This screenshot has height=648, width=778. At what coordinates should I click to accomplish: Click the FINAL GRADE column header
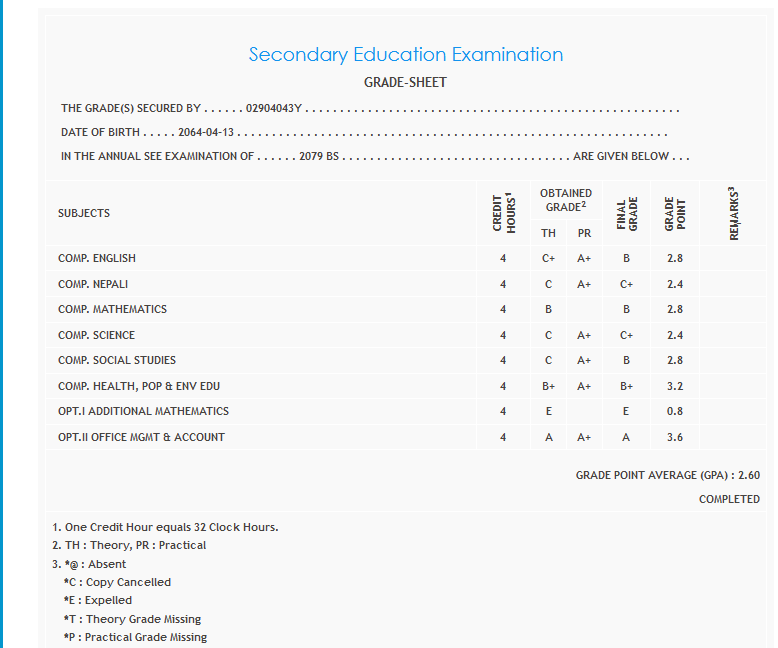pyautogui.click(x=626, y=214)
